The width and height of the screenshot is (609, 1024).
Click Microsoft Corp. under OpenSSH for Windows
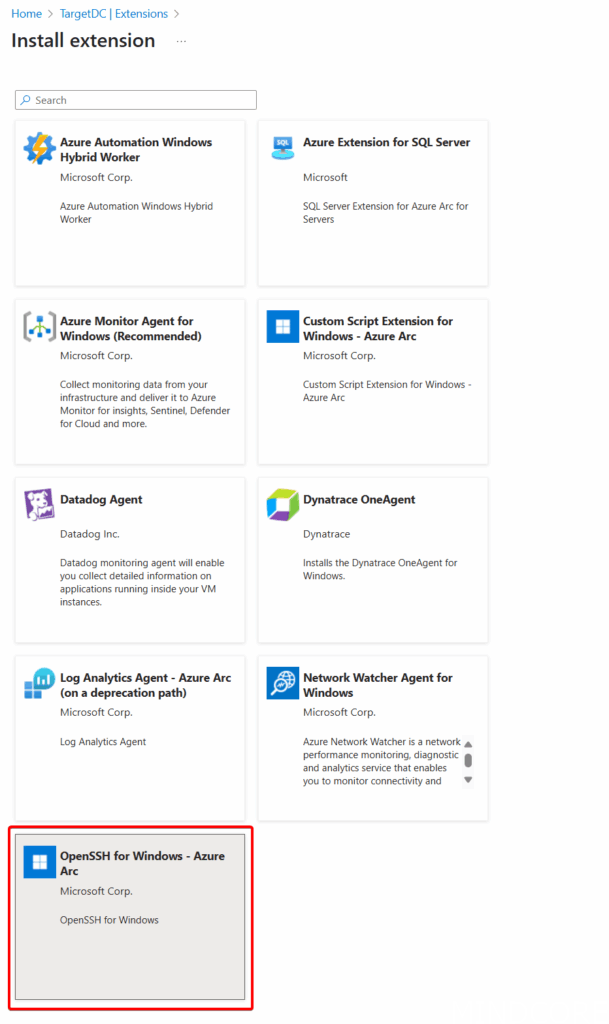pos(96,891)
